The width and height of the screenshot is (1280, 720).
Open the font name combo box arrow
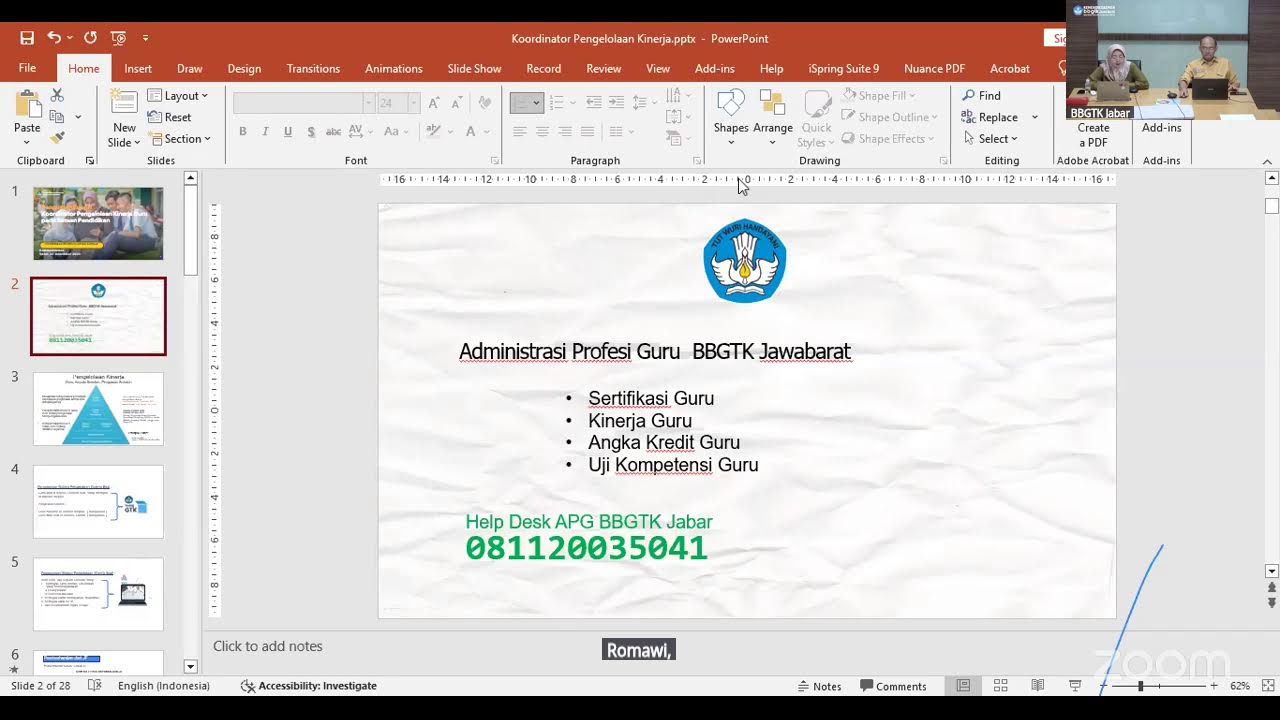tap(369, 103)
